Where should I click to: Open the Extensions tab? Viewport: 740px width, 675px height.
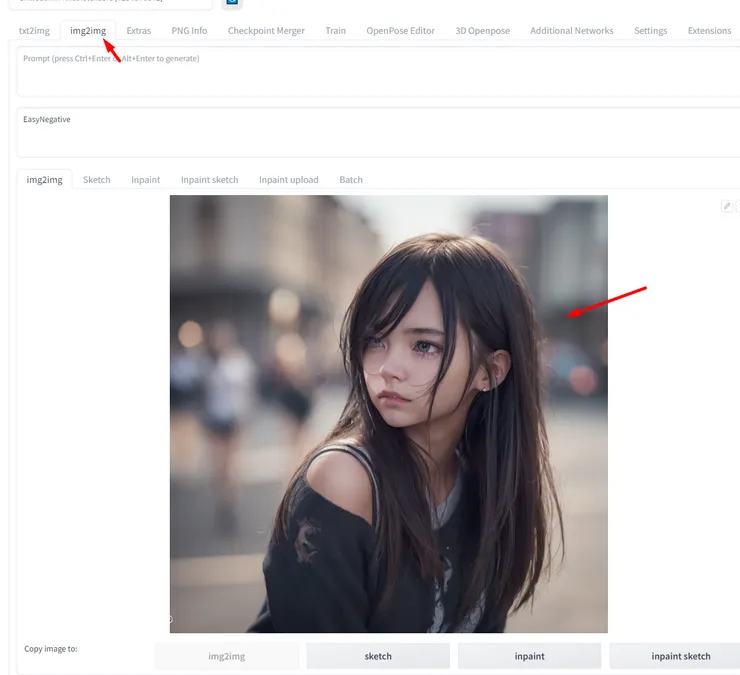click(709, 31)
